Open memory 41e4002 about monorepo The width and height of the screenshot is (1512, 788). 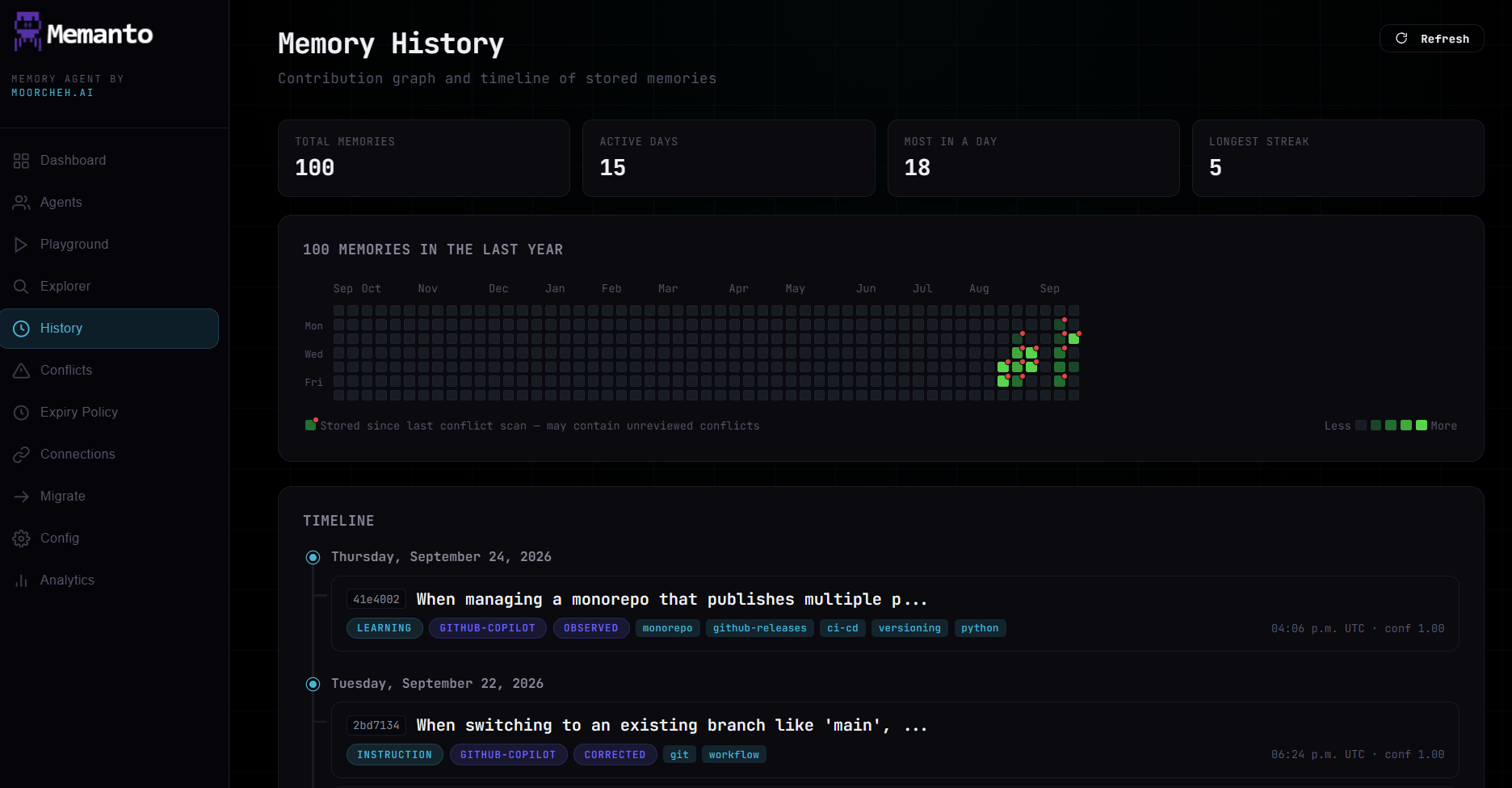[x=895, y=614]
